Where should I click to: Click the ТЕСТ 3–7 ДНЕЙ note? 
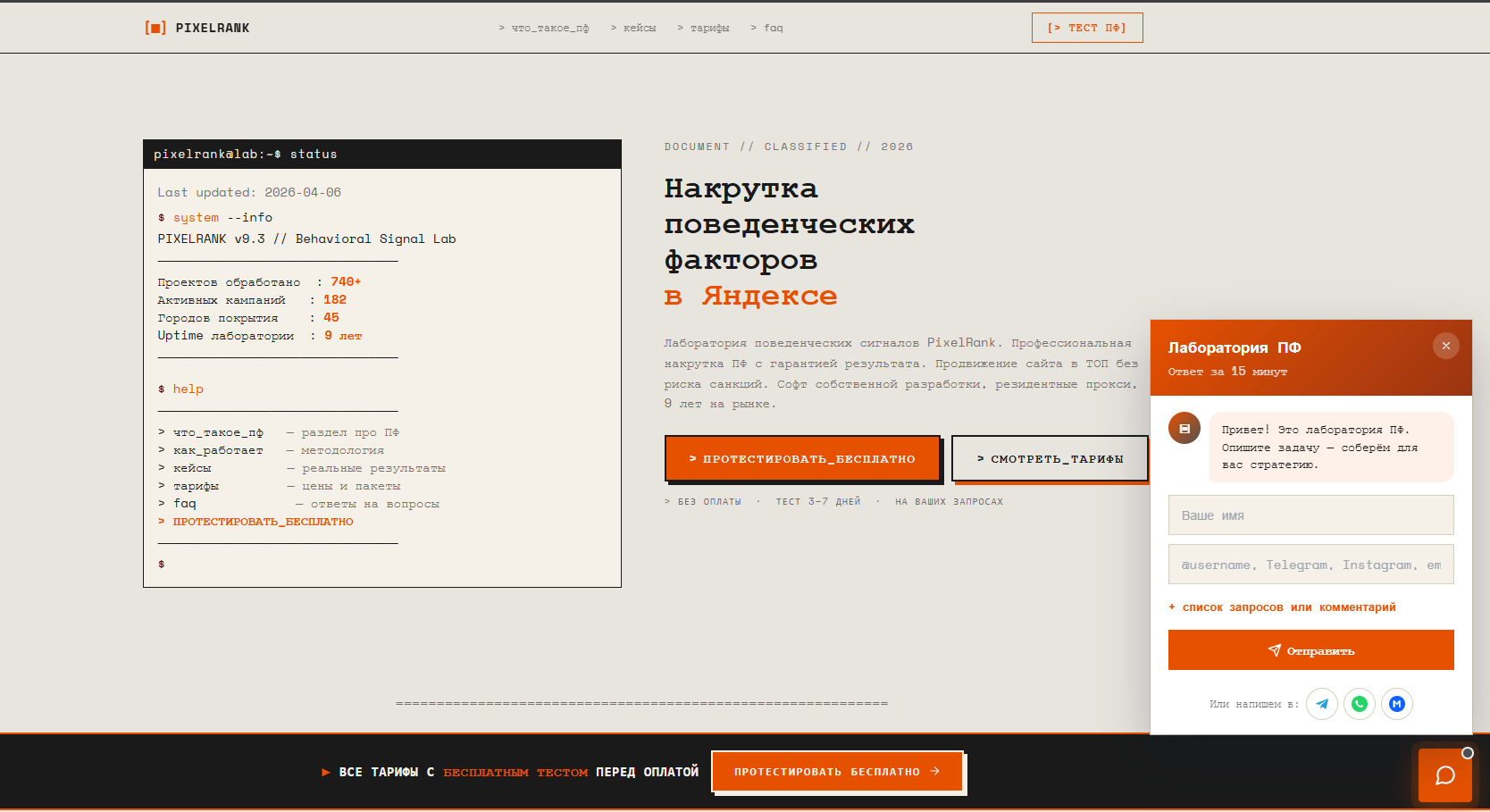tap(818, 502)
